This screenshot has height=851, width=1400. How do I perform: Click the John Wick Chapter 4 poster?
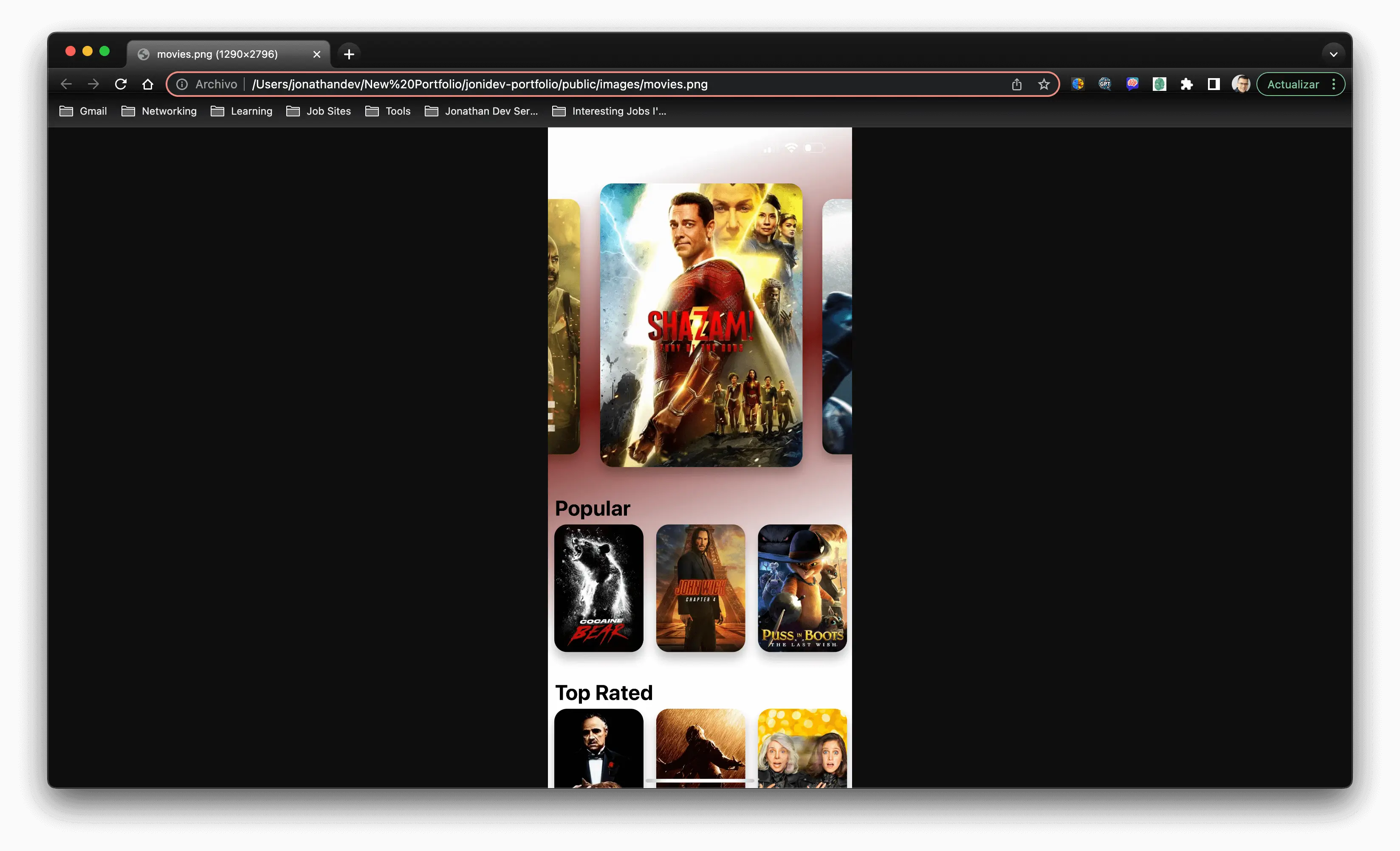click(700, 588)
